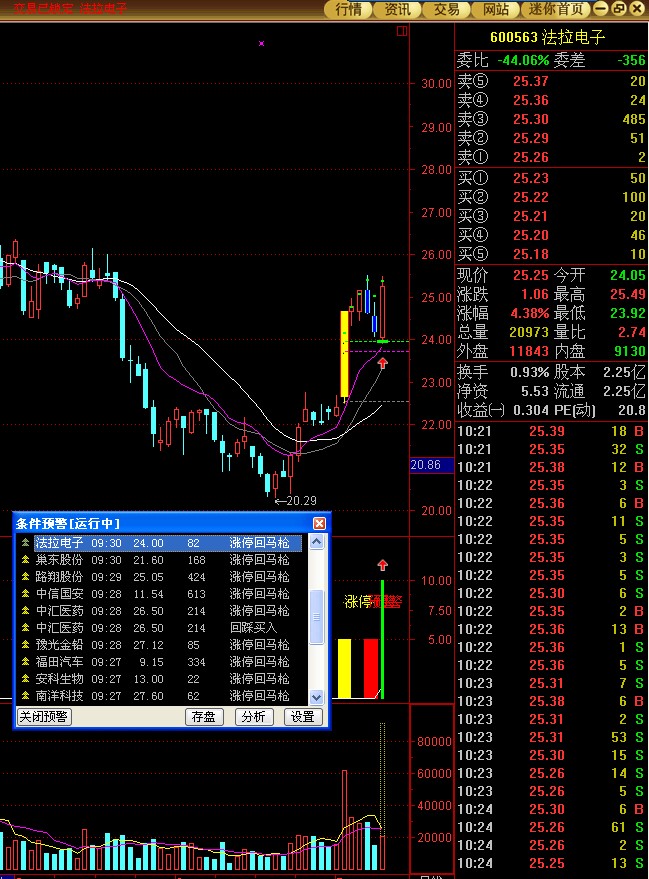Screen dimensions: 649x879
Task: Click the 委比 value -44.06%
Action: click(523, 60)
